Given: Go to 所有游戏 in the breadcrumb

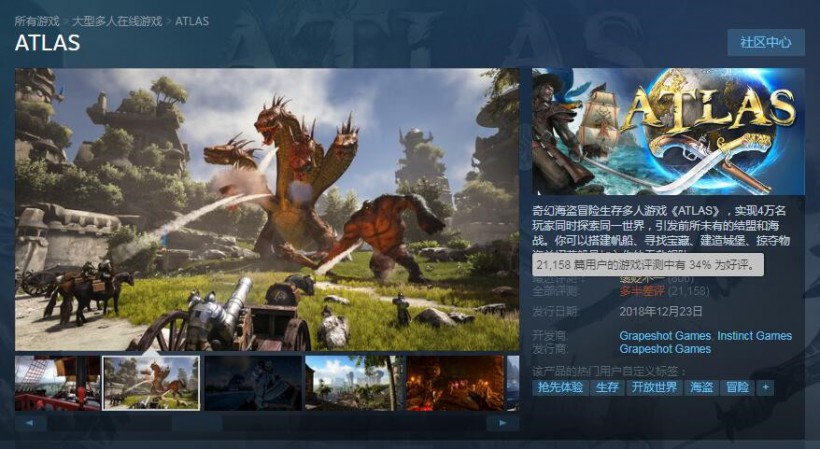Looking at the screenshot, I should (x=36, y=21).
